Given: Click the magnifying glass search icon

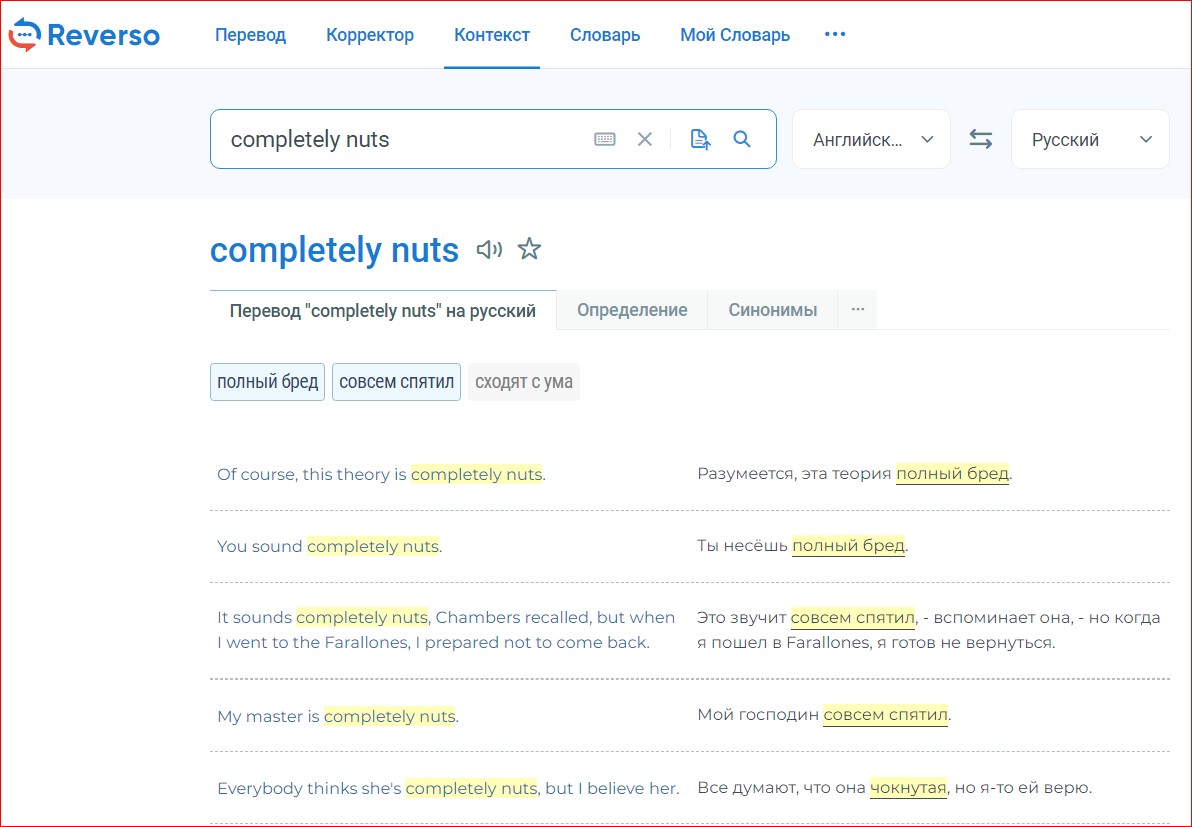Looking at the screenshot, I should 742,139.
